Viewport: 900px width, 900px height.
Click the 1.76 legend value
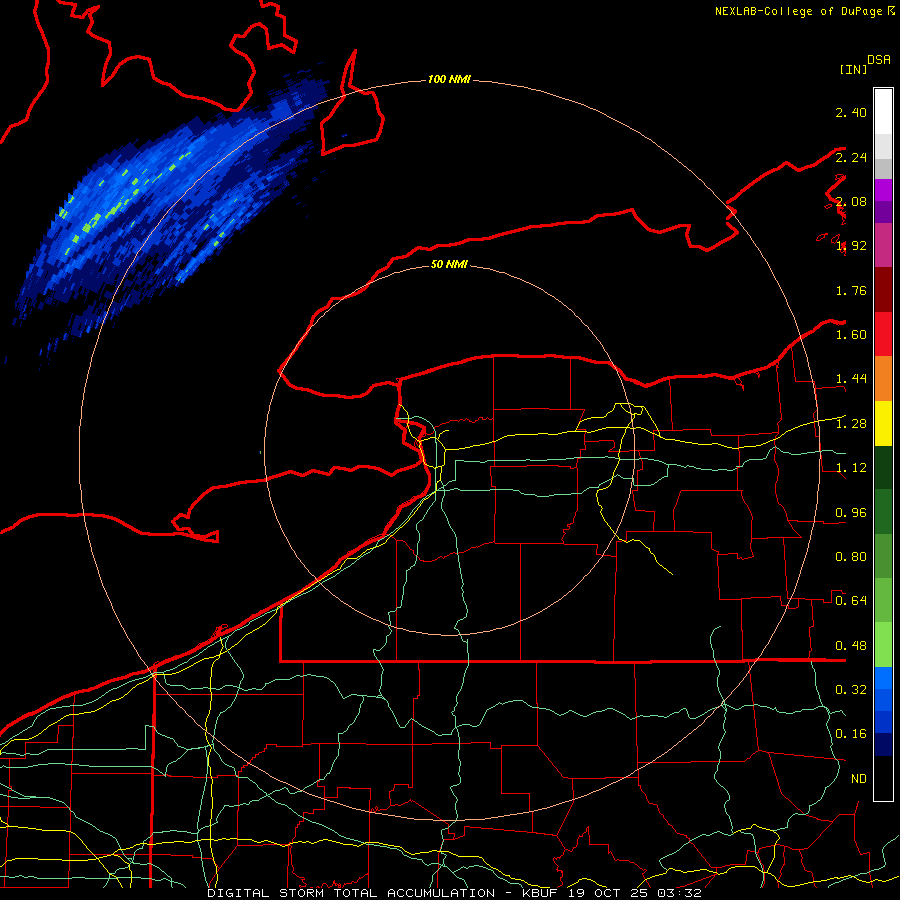[x=851, y=290]
